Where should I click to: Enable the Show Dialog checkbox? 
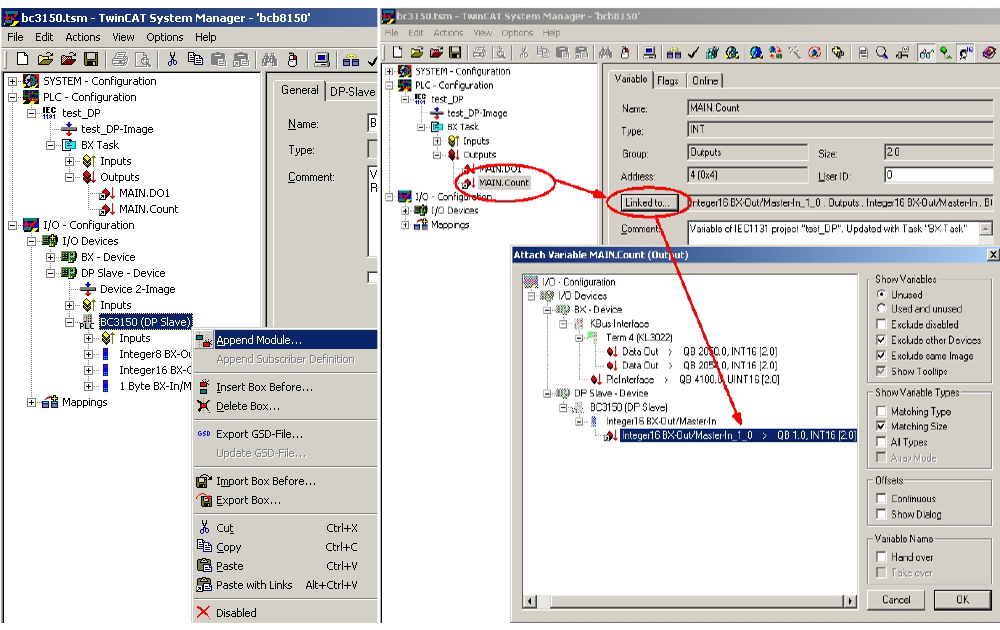(x=881, y=514)
